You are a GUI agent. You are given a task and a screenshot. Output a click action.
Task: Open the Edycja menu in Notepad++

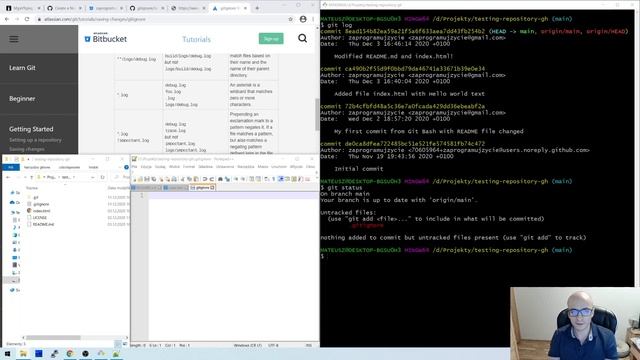pyautogui.click(x=146, y=167)
